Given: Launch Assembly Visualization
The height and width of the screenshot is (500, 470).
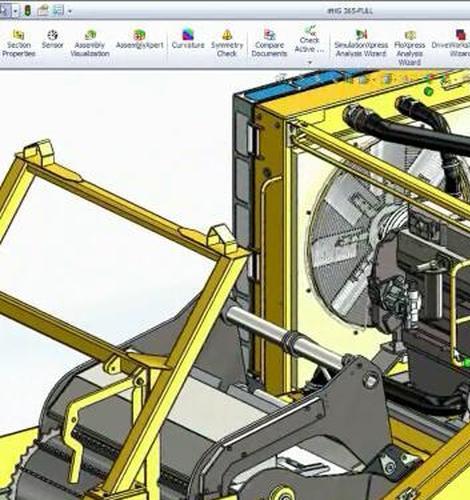Looking at the screenshot, I should coord(90,44).
